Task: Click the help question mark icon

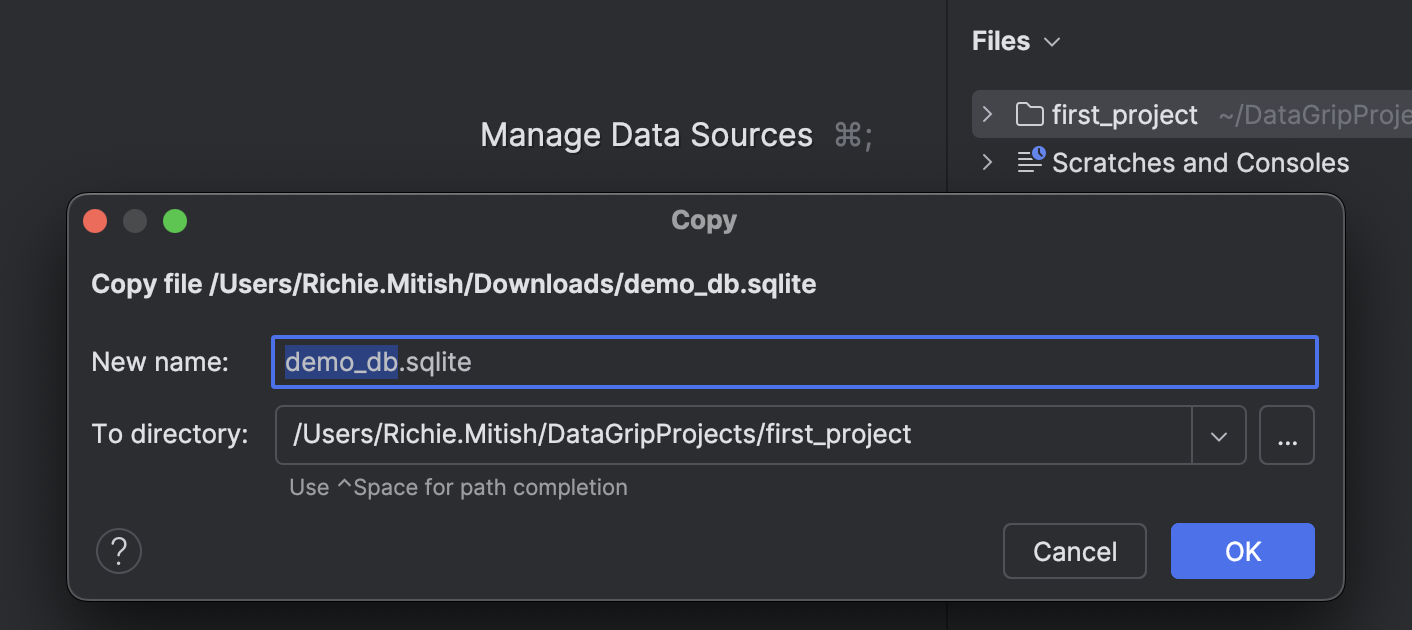Action: click(x=118, y=550)
